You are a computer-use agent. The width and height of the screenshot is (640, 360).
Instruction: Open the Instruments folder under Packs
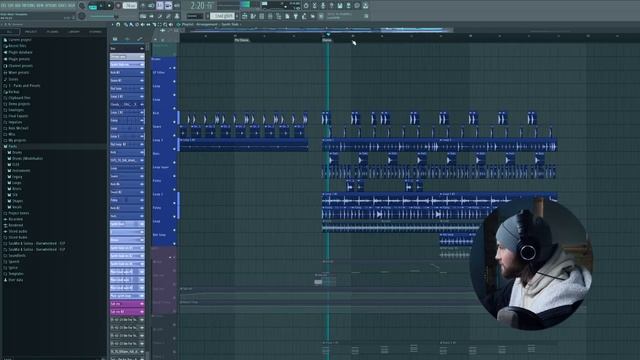pyautogui.click(x=19, y=171)
